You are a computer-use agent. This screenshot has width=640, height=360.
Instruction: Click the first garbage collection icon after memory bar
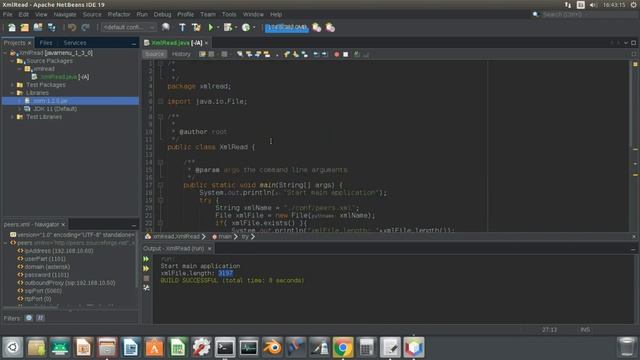coord(316,27)
